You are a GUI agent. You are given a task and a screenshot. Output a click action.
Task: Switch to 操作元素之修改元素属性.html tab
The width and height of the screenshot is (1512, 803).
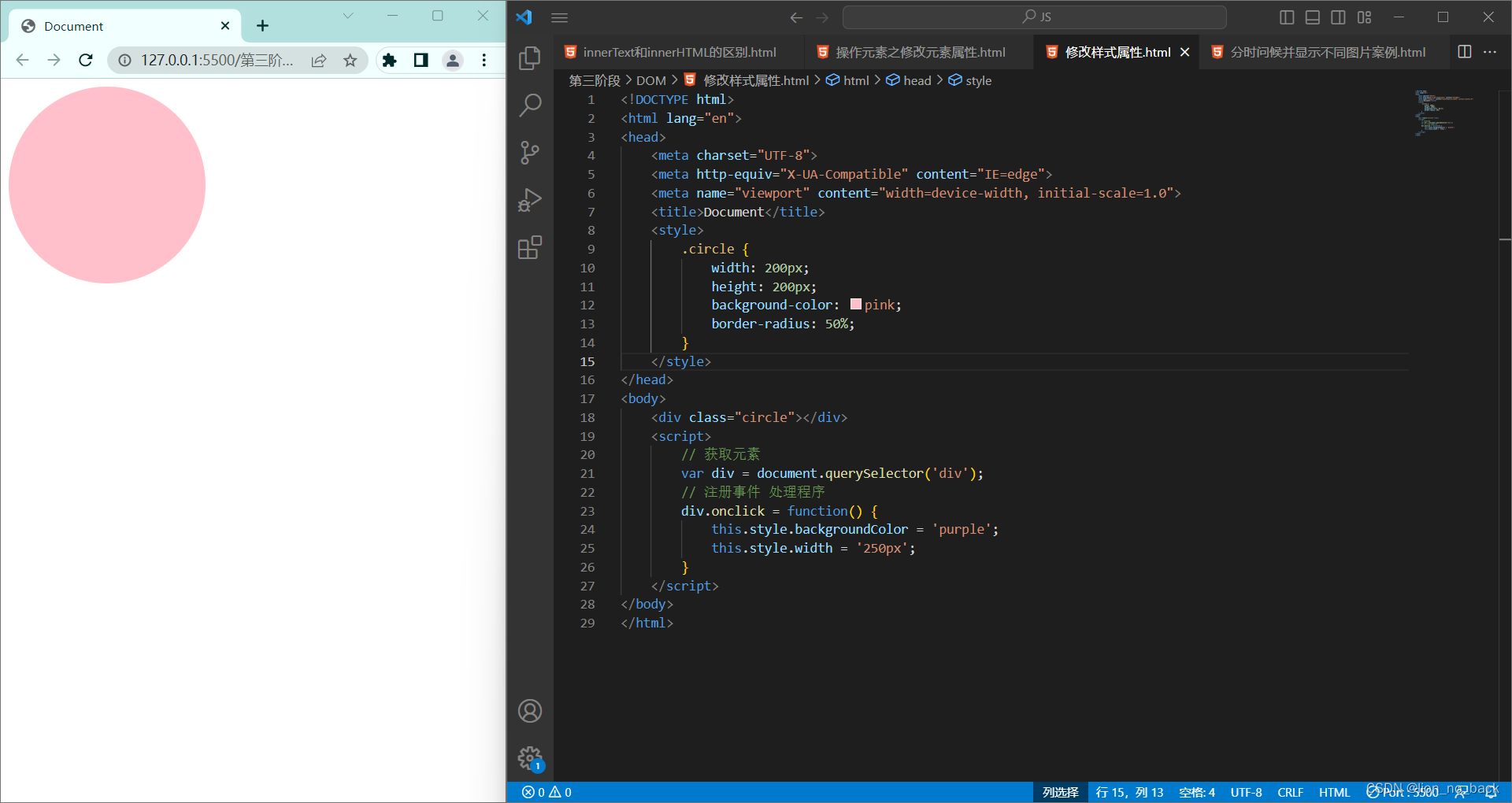[x=920, y=52]
